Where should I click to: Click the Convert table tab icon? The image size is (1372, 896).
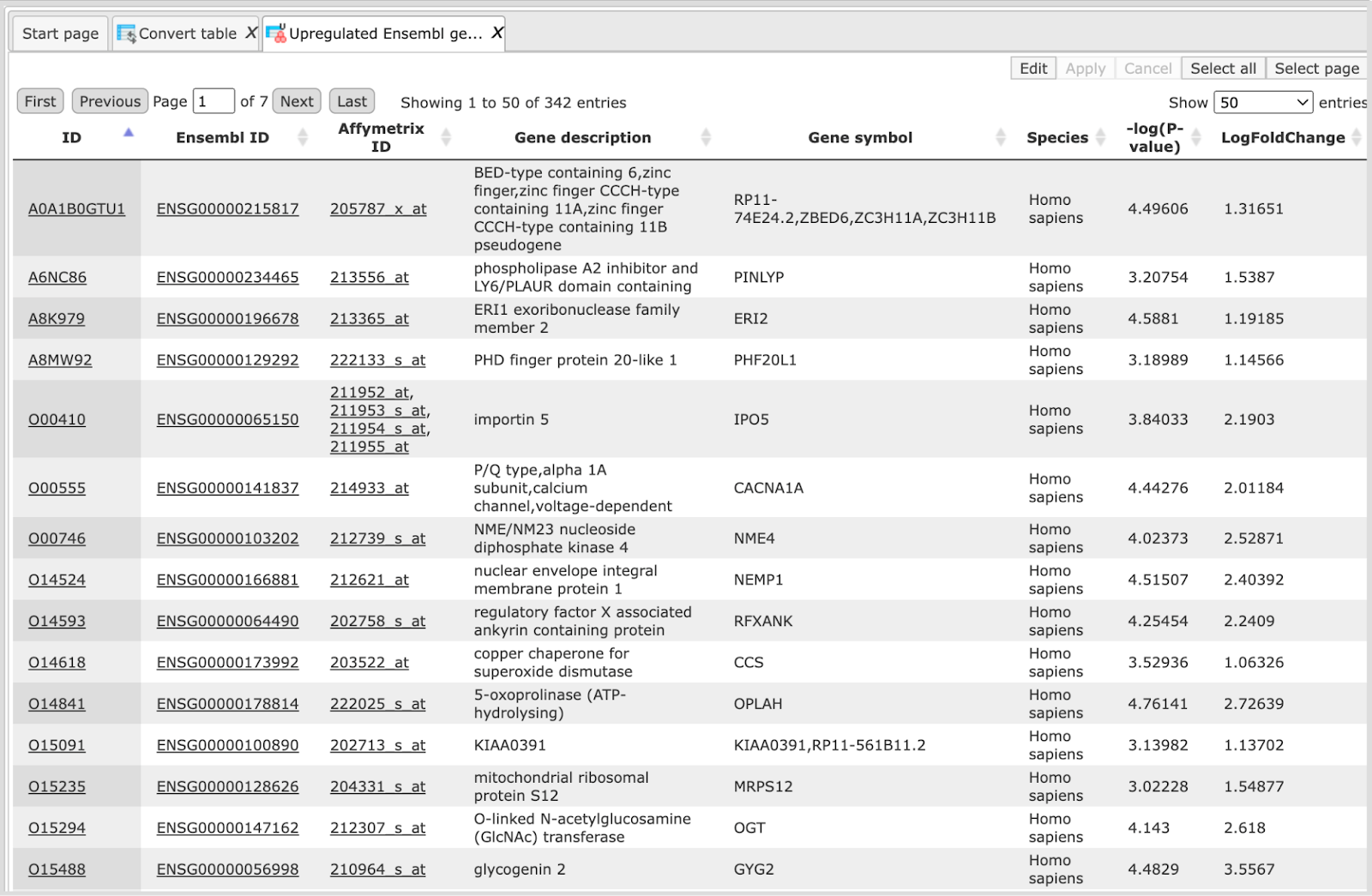coord(126,33)
